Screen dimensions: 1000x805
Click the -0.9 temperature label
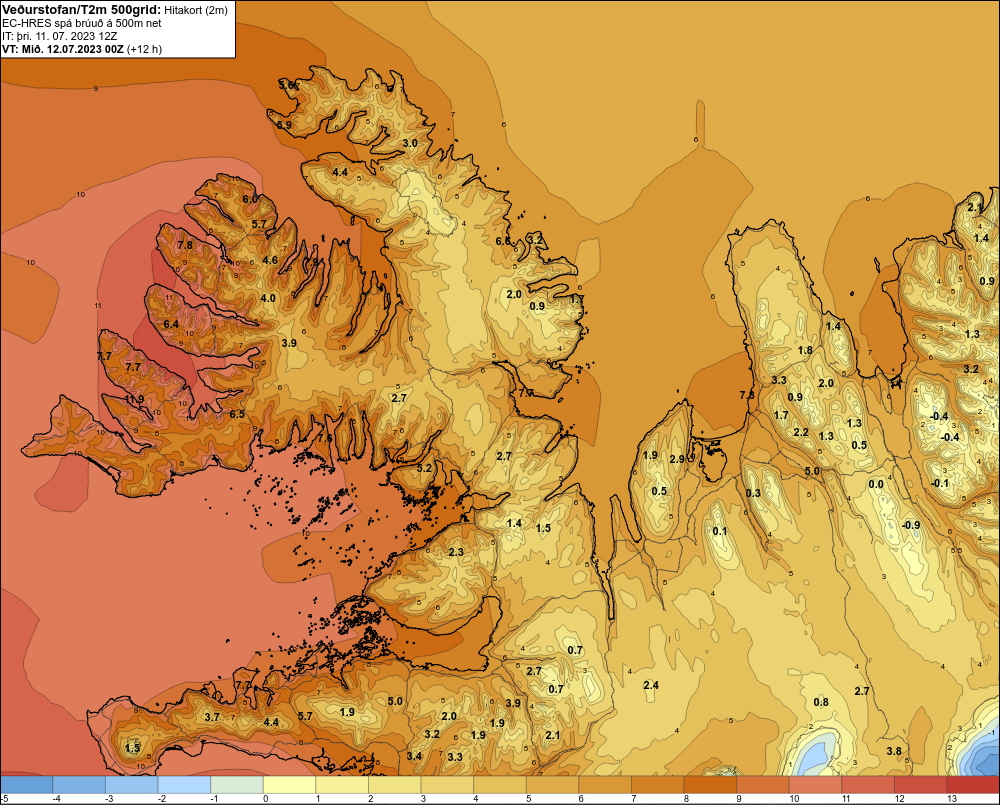(x=911, y=525)
